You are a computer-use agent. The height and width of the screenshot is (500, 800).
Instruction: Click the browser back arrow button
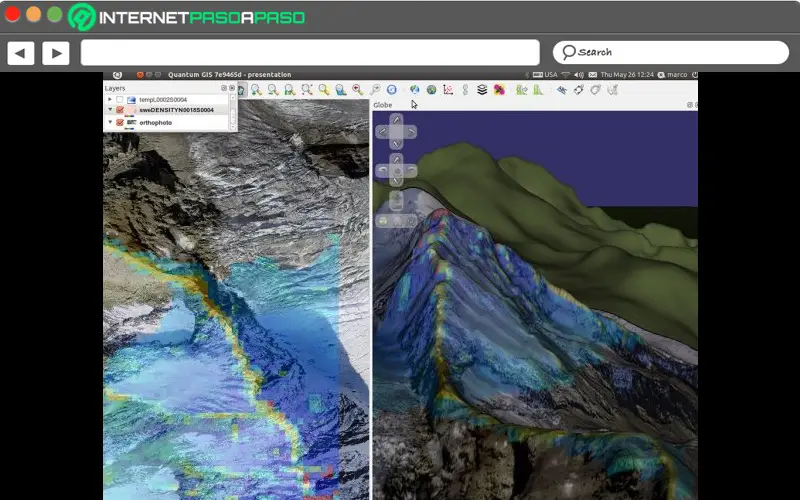click(x=20, y=53)
